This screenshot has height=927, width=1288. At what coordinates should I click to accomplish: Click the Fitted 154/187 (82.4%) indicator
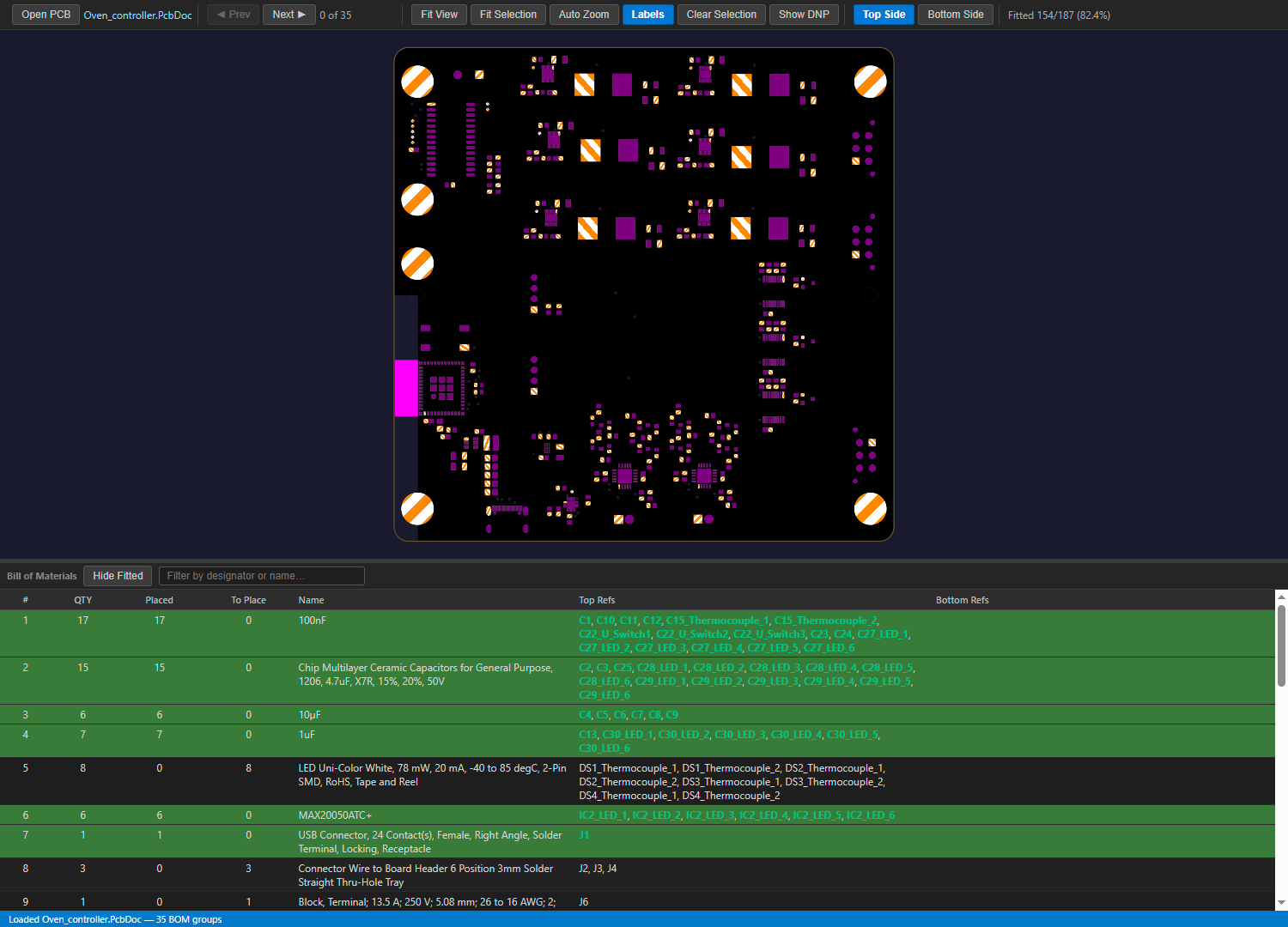click(x=1059, y=15)
